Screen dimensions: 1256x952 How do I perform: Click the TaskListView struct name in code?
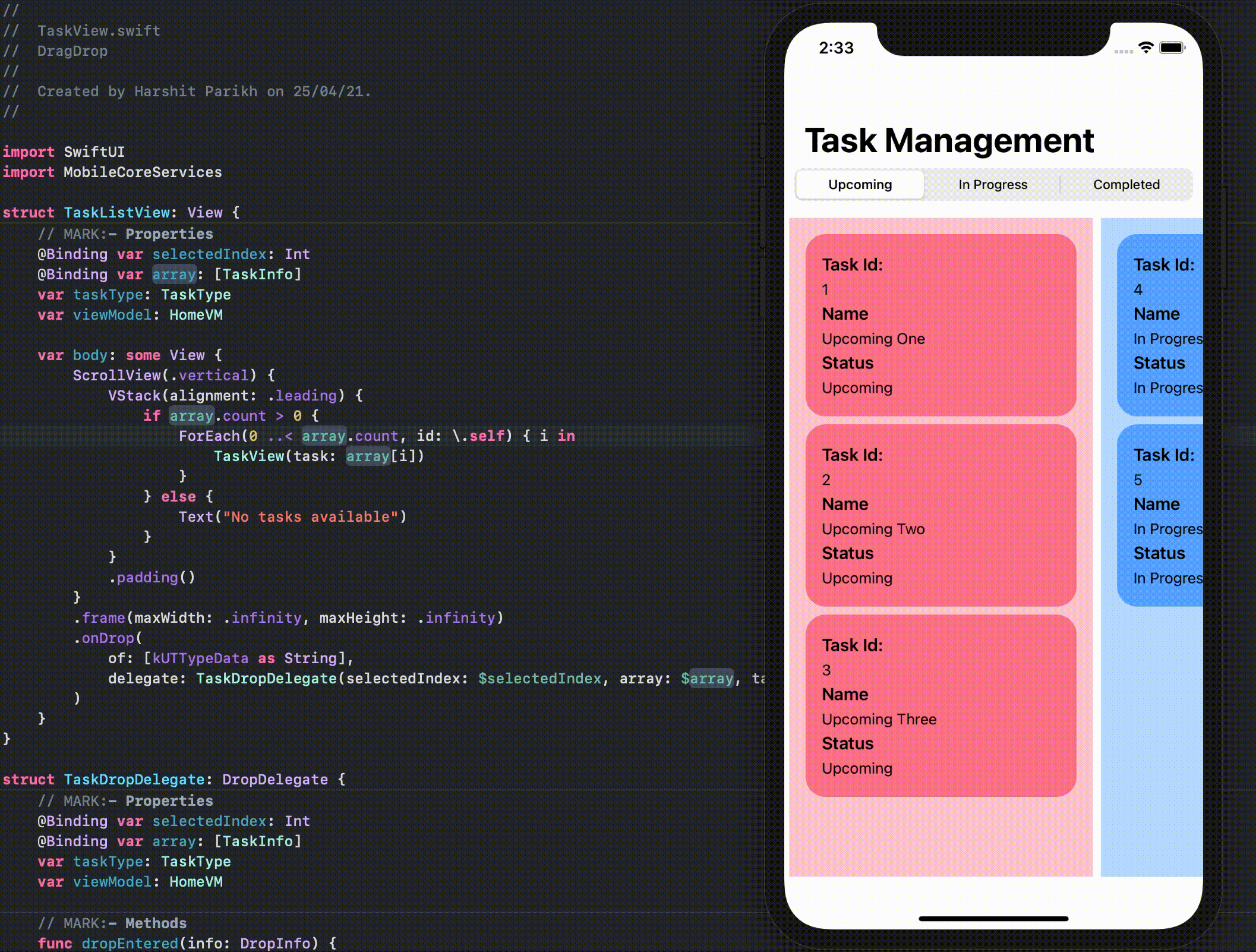[116, 213]
